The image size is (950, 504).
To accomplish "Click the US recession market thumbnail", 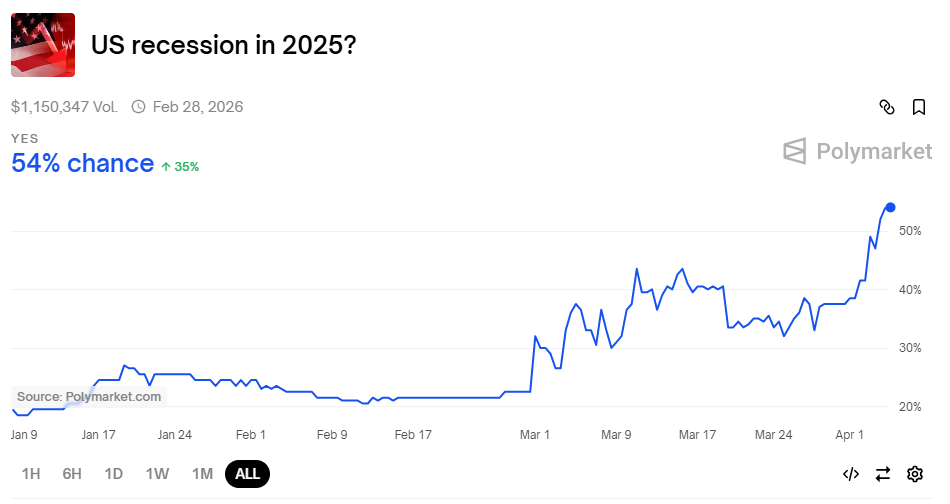I will tap(43, 45).
